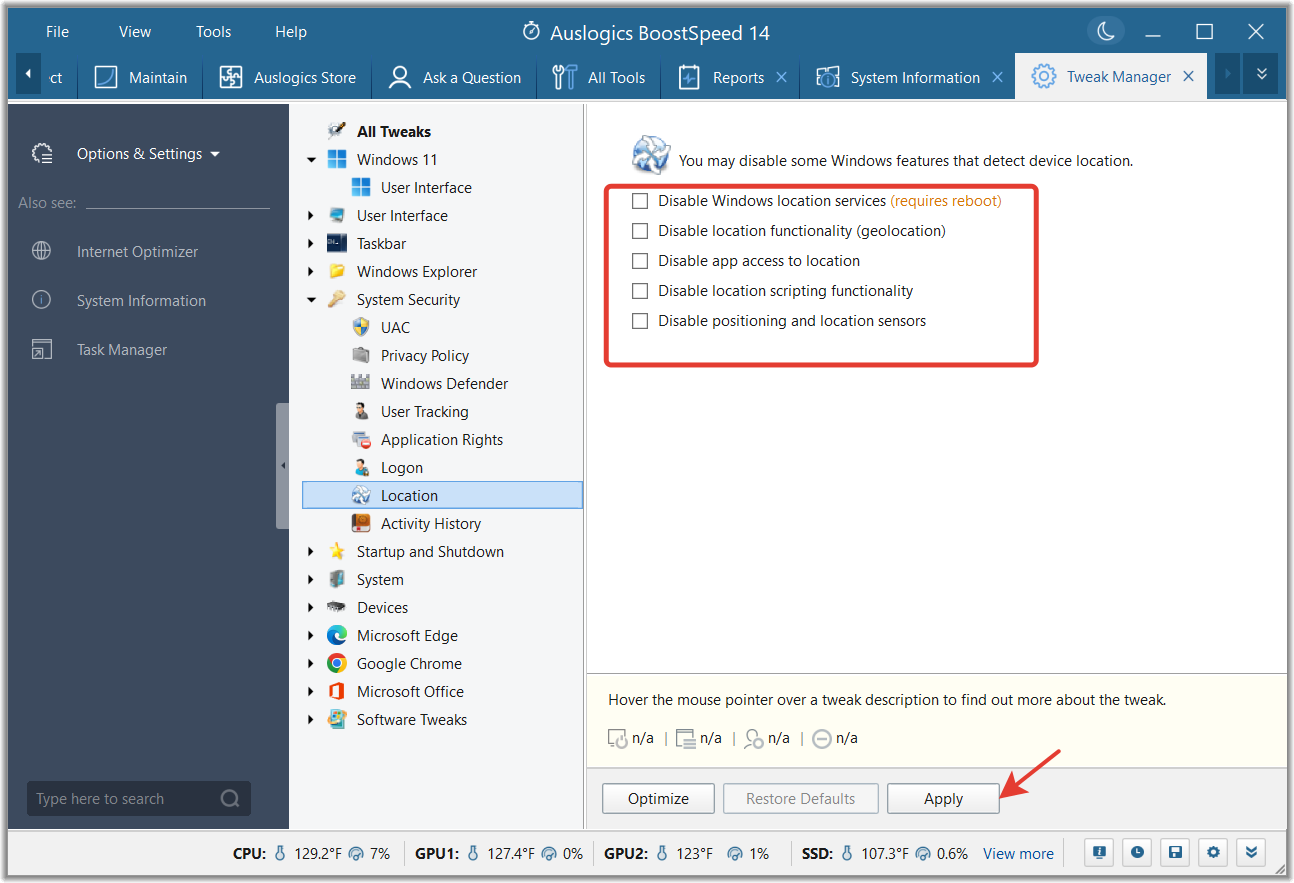This screenshot has width=1294, height=883.
Task: Switch to the Auslogics Store tab
Action: click(x=288, y=77)
